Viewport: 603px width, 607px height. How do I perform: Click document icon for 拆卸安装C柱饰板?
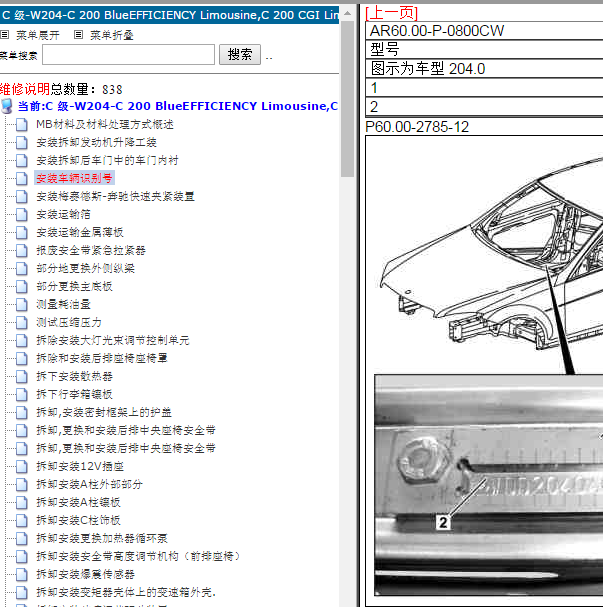pos(22,521)
